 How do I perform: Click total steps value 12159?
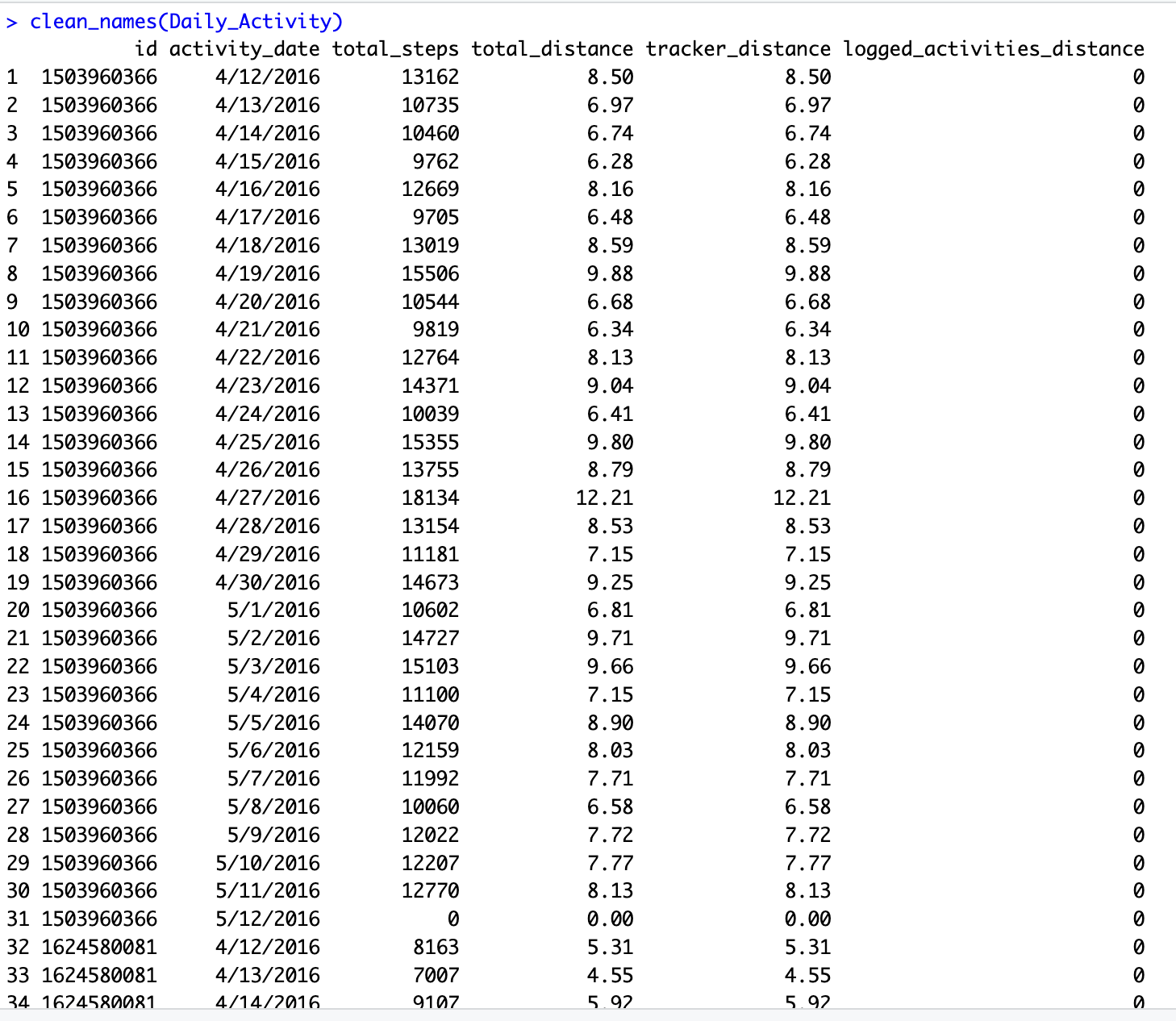click(x=431, y=751)
